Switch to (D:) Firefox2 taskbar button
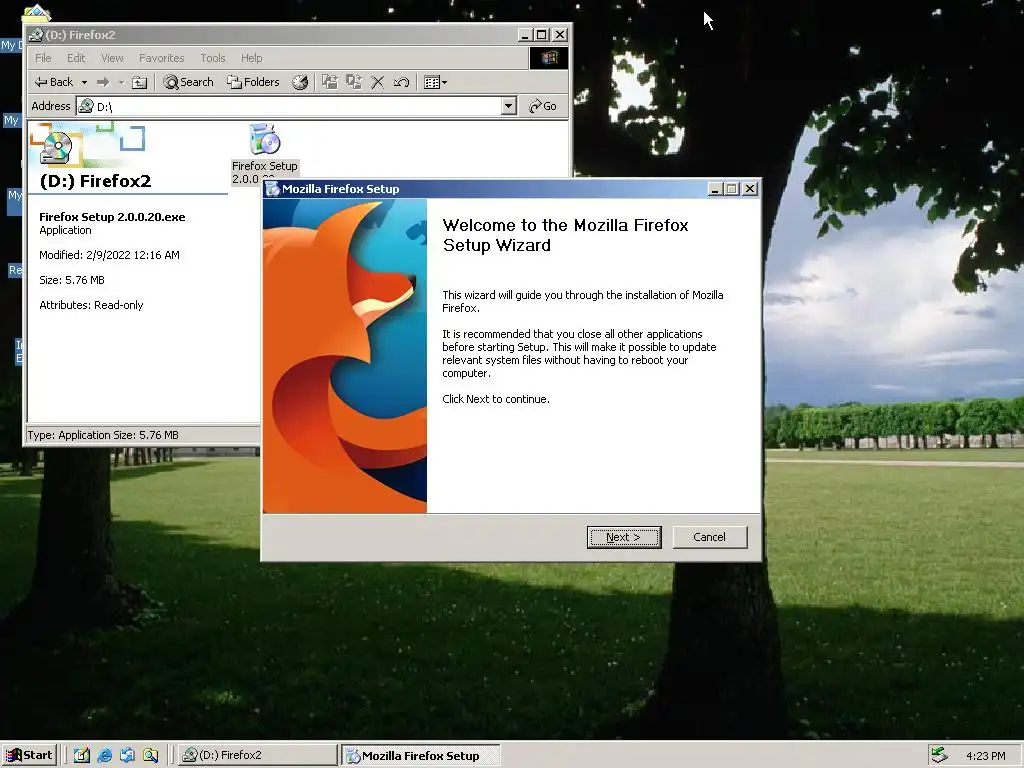This screenshot has width=1024, height=768. coord(257,755)
